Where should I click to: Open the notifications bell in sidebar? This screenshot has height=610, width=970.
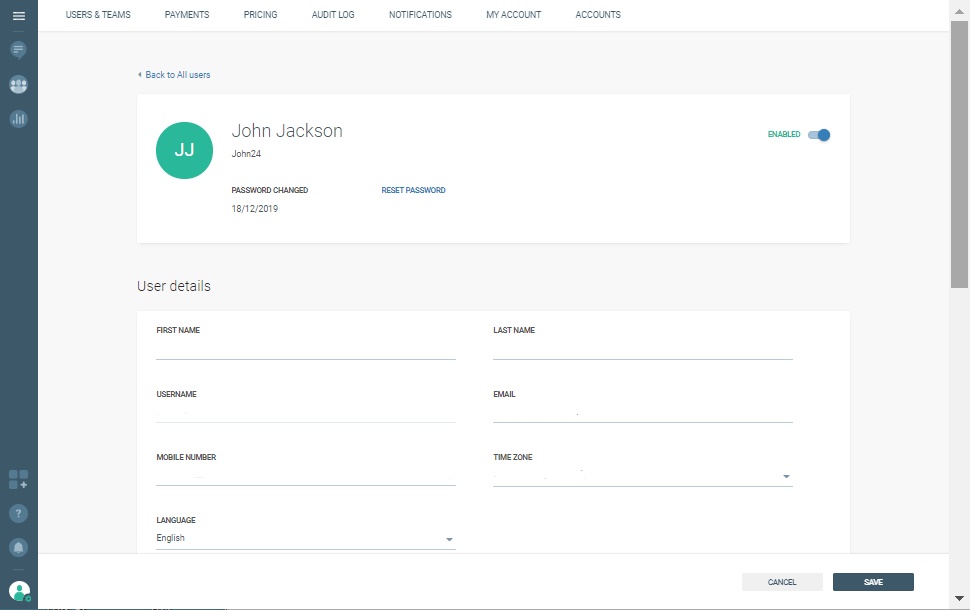tap(18, 547)
